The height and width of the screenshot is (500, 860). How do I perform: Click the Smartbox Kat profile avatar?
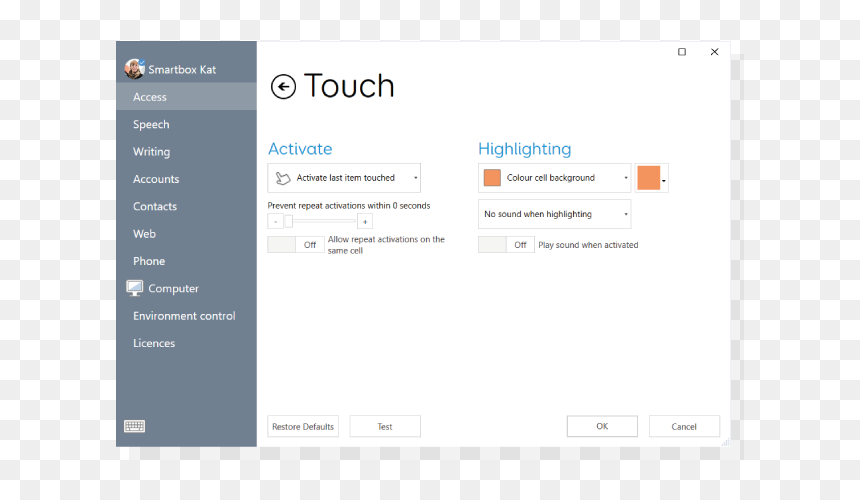click(x=134, y=69)
